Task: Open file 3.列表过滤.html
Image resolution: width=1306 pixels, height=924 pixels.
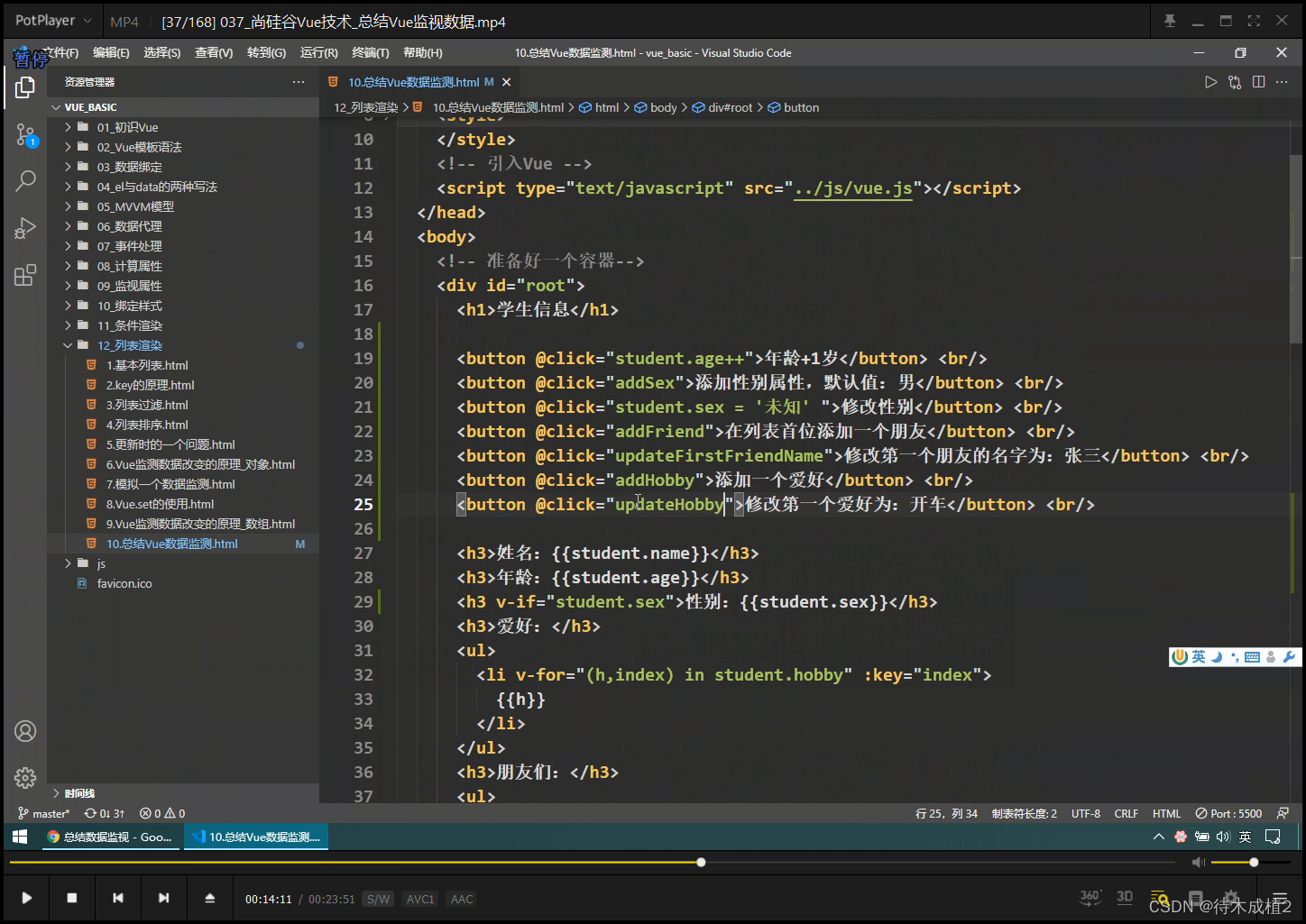Action: pyautogui.click(x=147, y=405)
